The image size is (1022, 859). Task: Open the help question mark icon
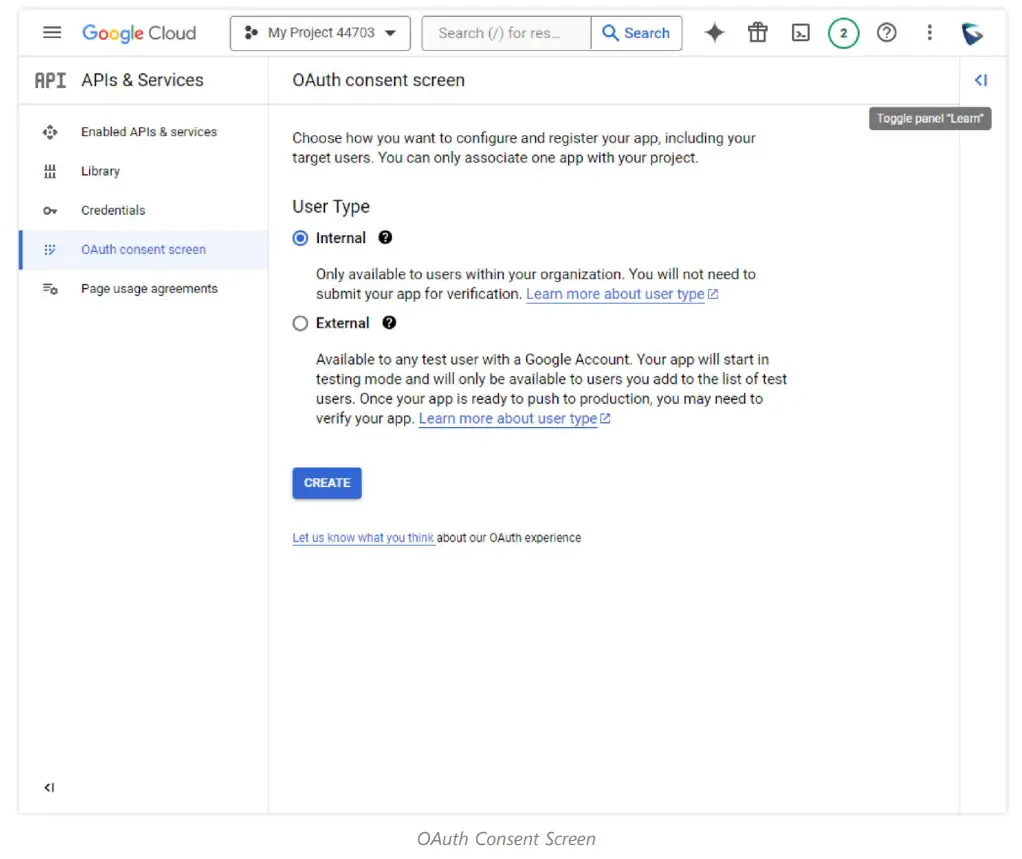pos(886,33)
